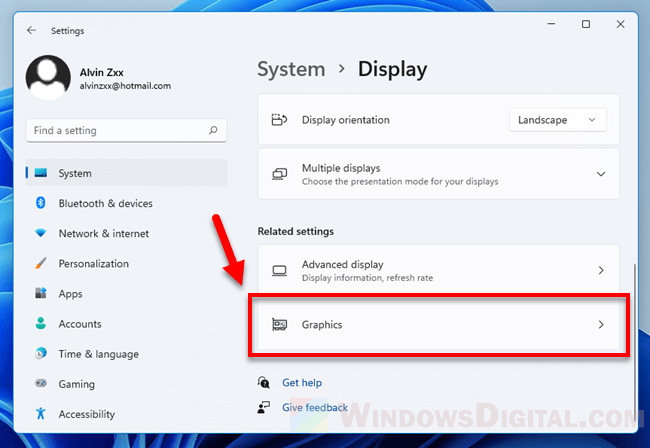This screenshot has width=650, height=448.
Task: Click the System breadcrumb link
Action: (x=291, y=69)
